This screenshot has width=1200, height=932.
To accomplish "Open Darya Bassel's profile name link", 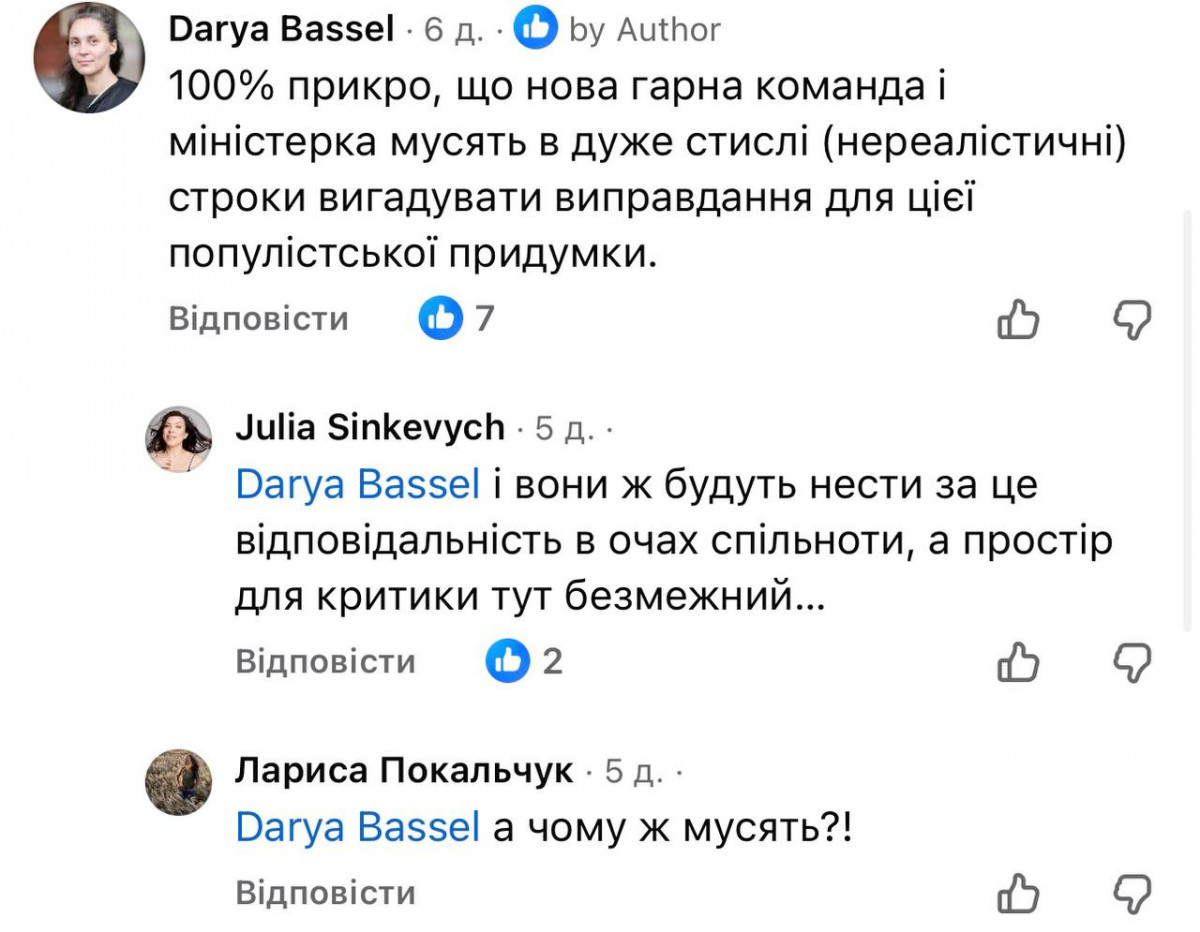I will (282, 30).
